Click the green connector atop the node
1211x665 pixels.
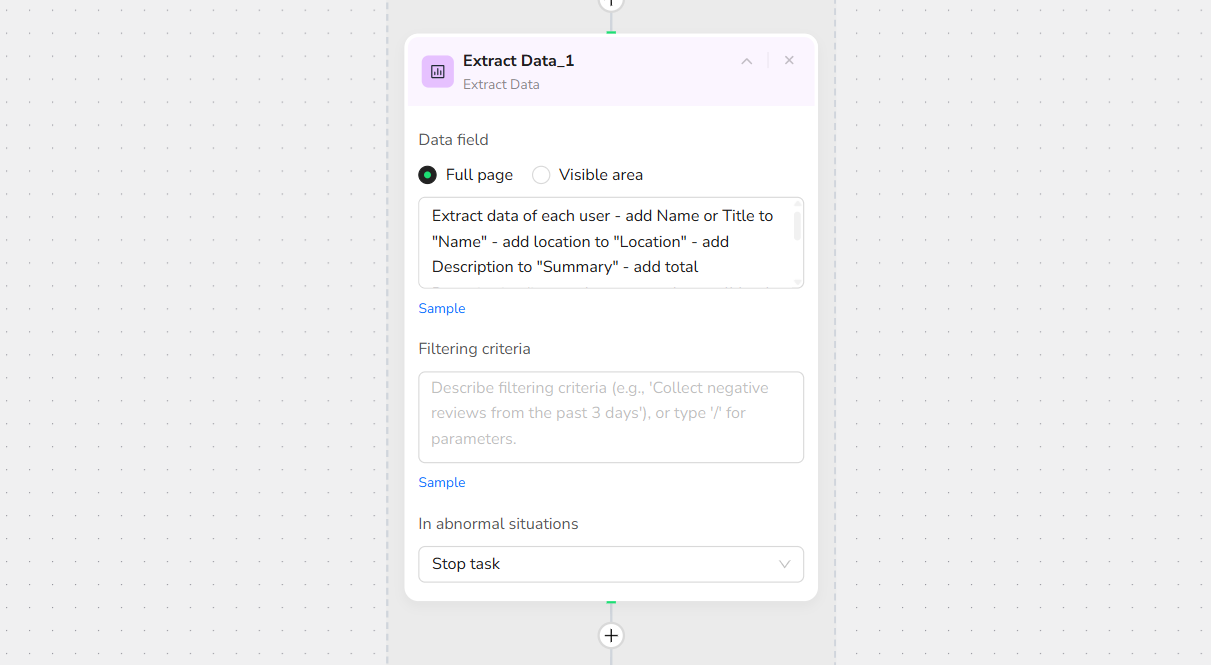[611, 32]
